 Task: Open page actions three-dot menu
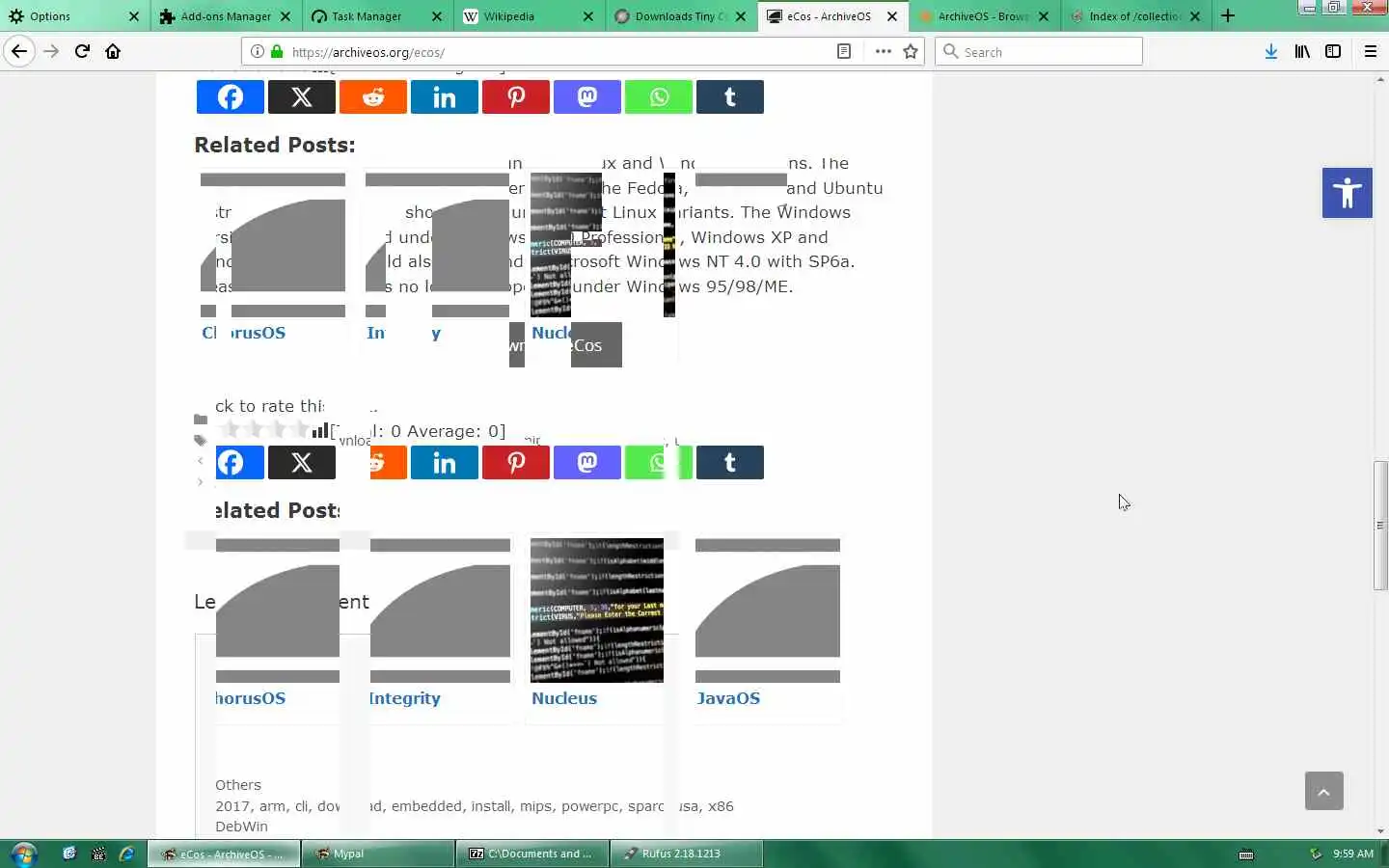pyautogui.click(x=883, y=51)
